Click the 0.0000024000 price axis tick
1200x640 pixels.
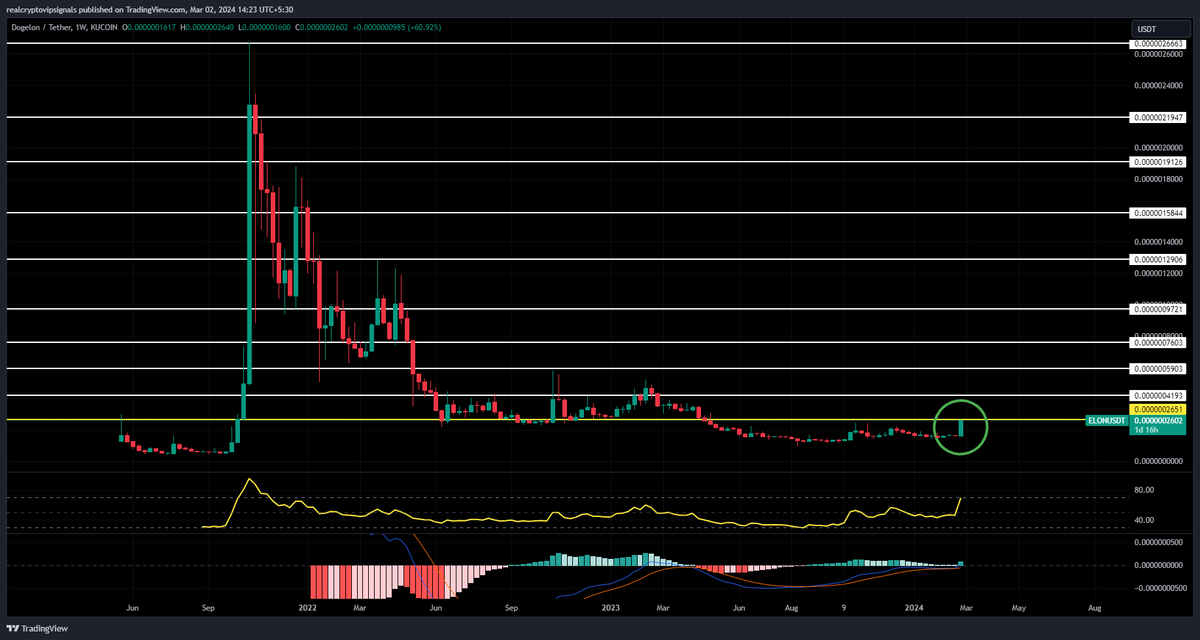pyautogui.click(x=1158, y=85)
